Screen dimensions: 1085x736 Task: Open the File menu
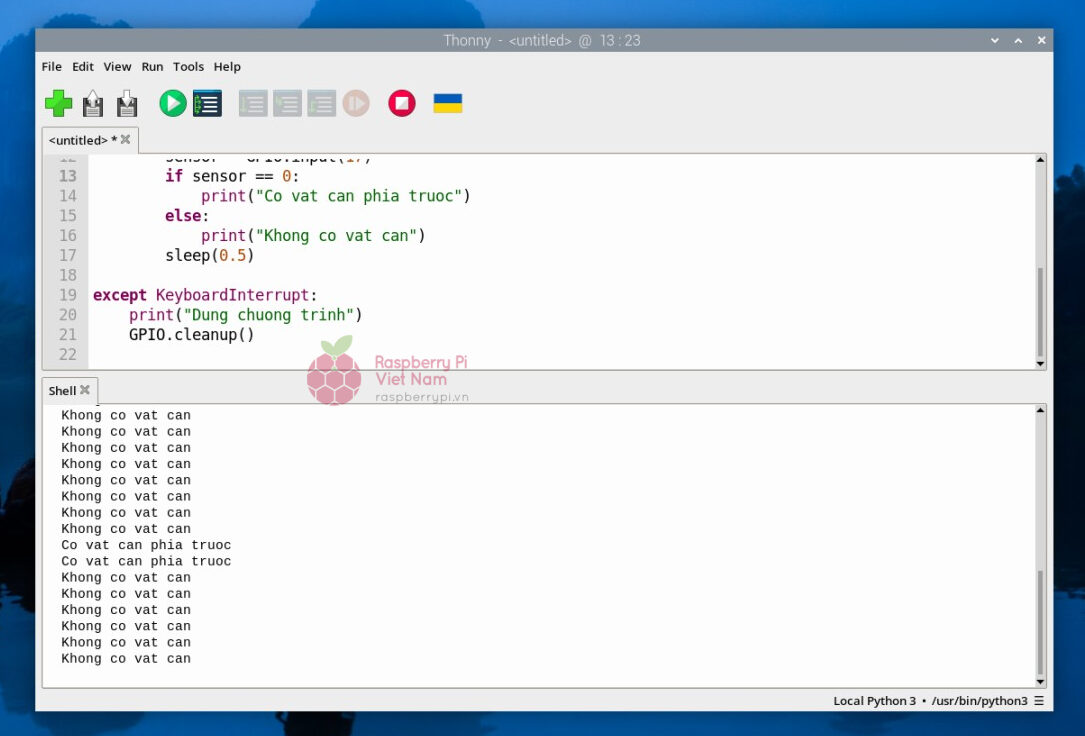point(52,67)
